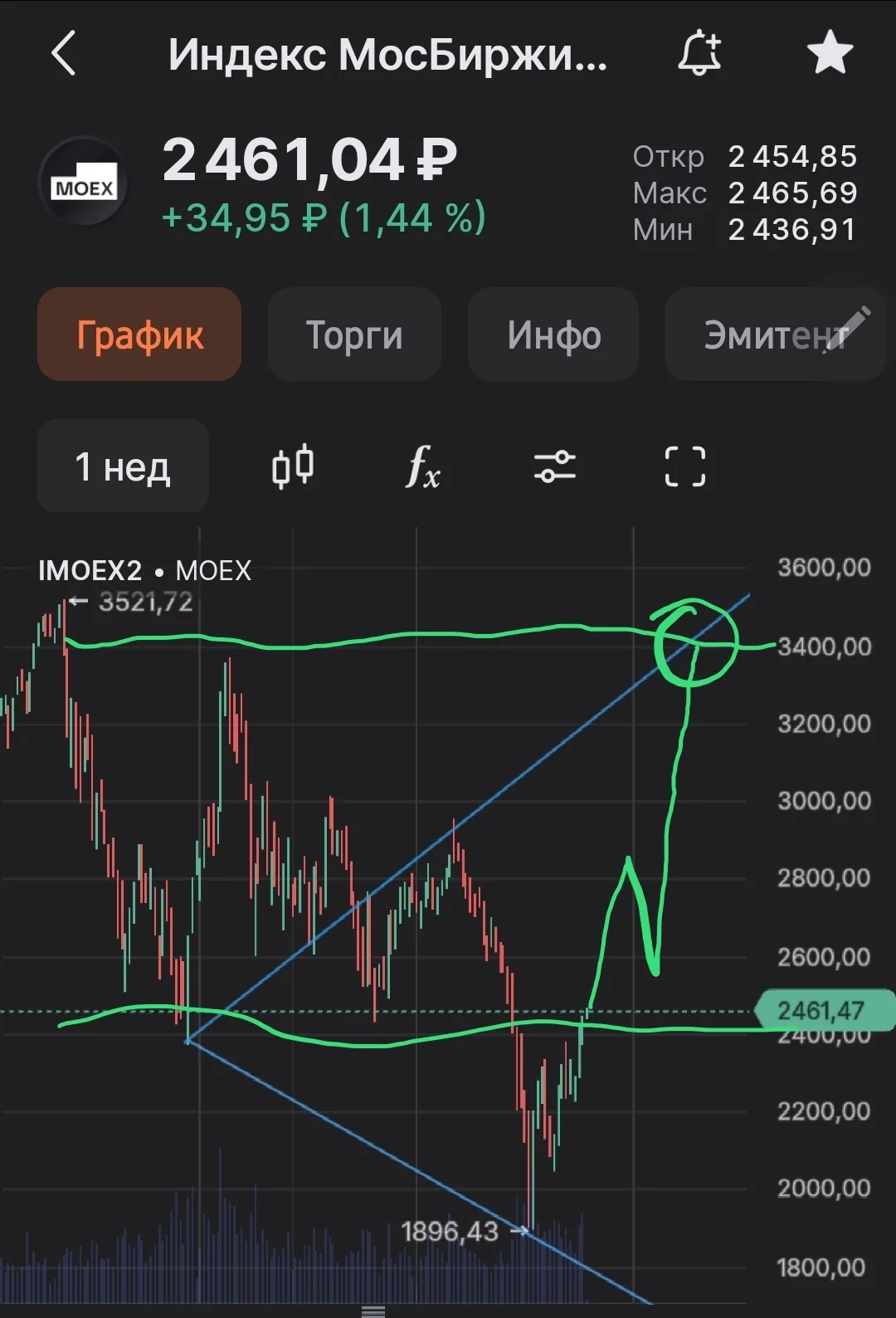Open the pencil drawing tool
Viewport: 896px width, 1318px height.
pos(848,329)
